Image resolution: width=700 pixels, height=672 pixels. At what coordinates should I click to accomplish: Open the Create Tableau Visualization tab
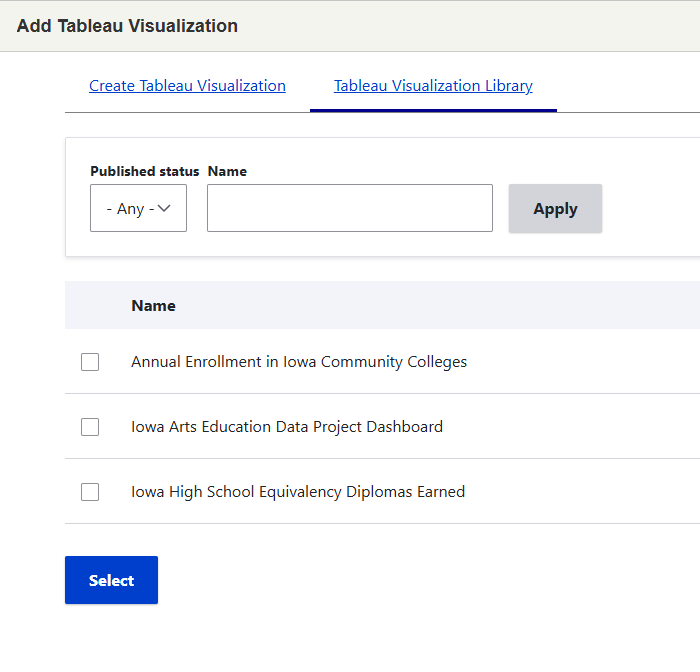click(x=187, y=86)
